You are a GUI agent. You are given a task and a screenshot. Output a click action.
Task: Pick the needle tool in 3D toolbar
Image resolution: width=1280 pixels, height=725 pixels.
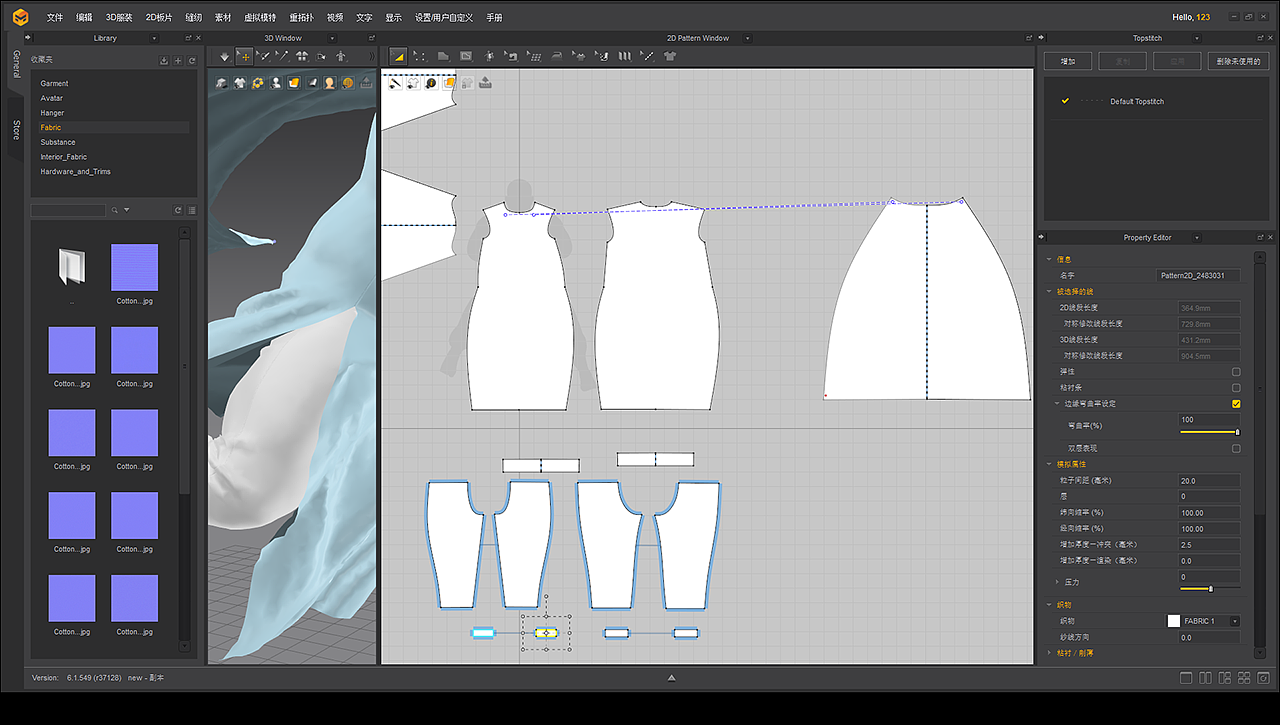(x=282, y=57)
